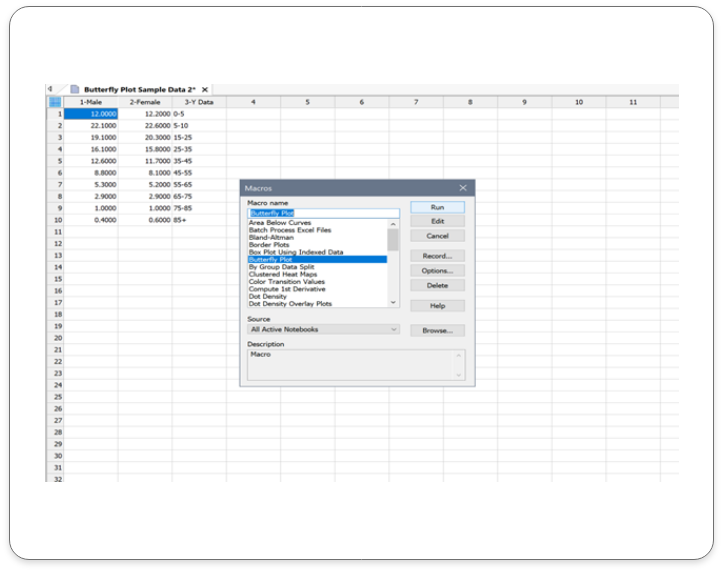The image size is (723, 572).
Task: Click the Edit macro button
Action: click(437, 221)
